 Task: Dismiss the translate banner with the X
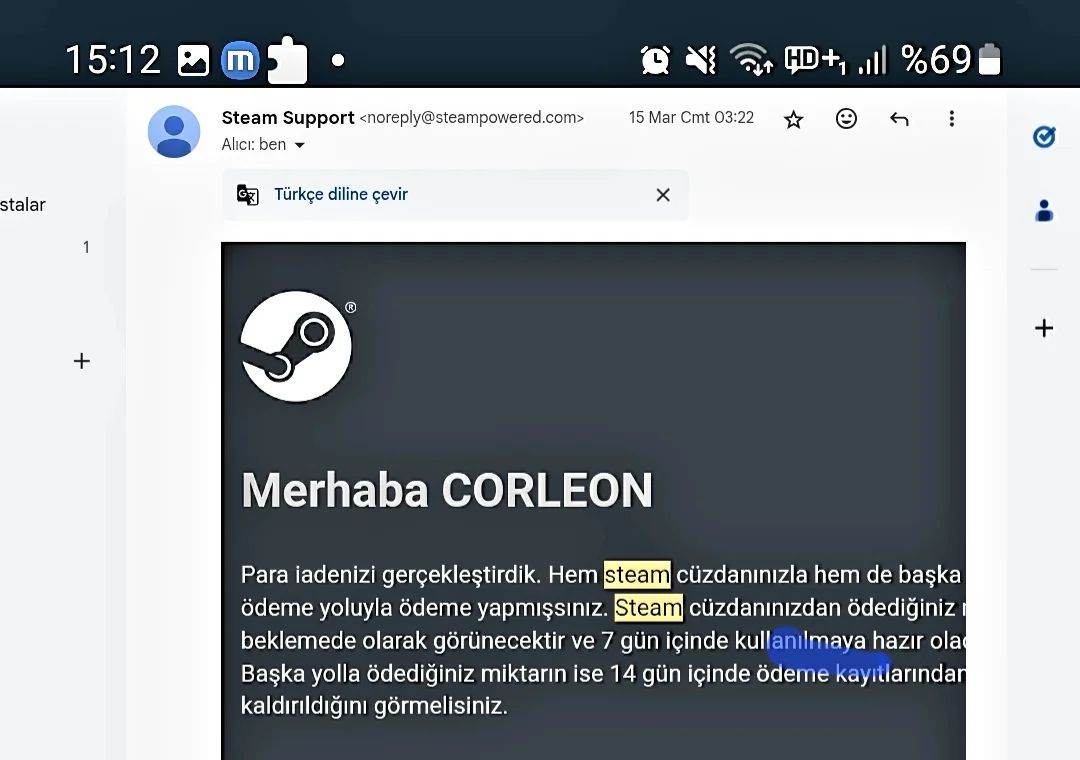pyautogui.click(x=663, y=194)
